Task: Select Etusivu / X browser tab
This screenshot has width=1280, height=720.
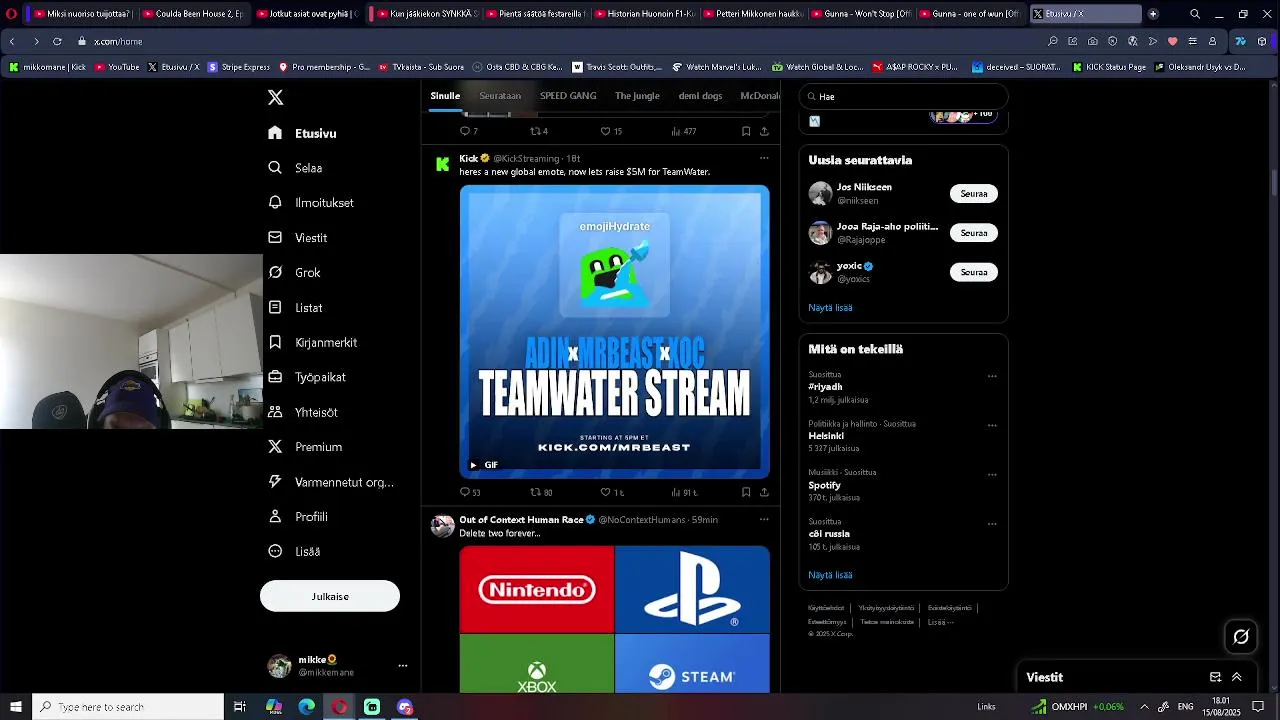Action: [1085, 14]
